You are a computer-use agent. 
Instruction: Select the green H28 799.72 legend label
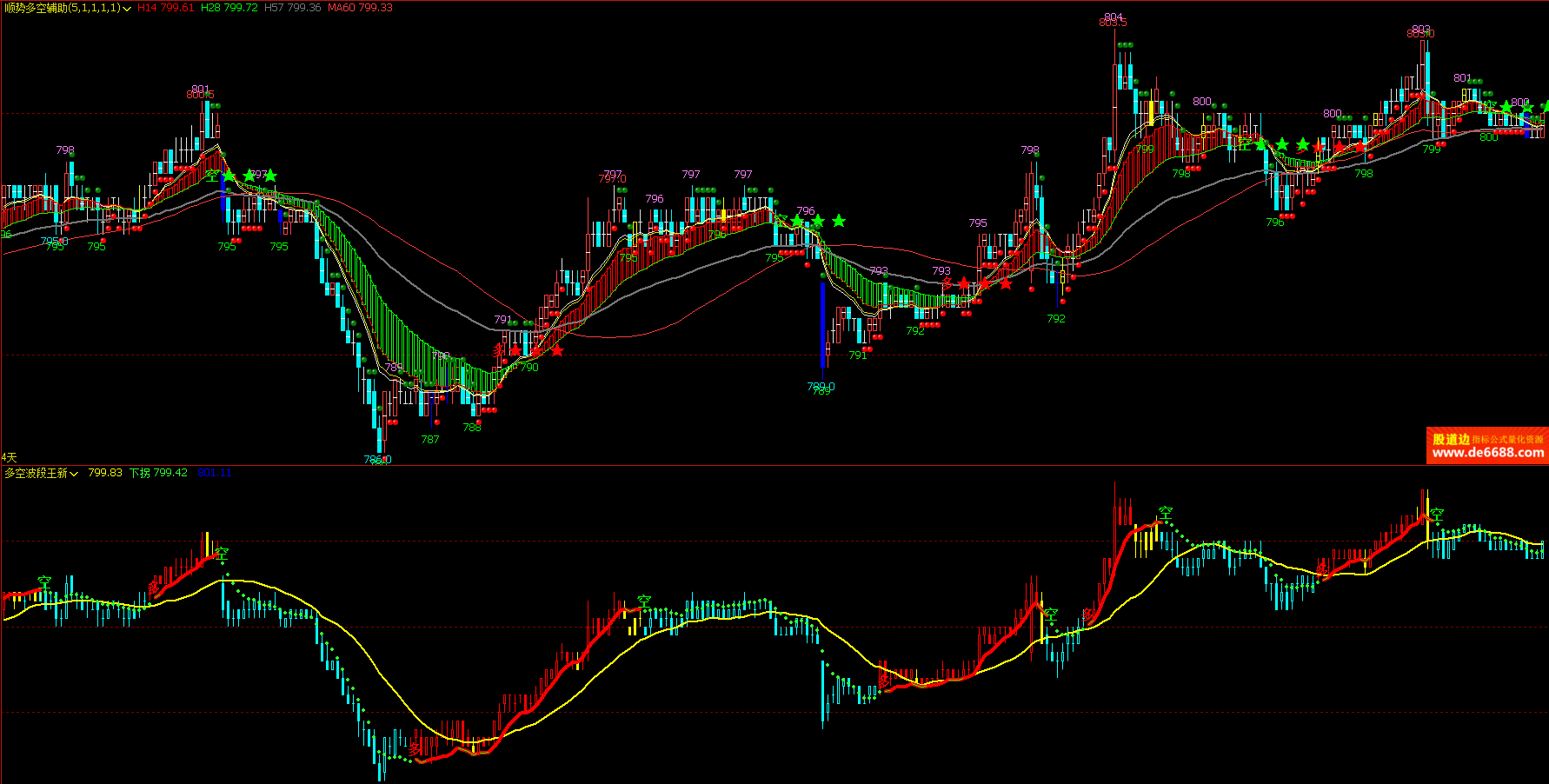[229, 8]
